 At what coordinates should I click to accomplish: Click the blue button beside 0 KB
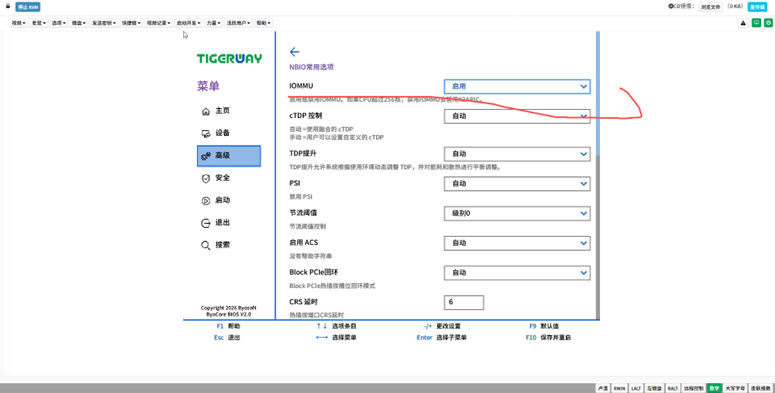757,7
